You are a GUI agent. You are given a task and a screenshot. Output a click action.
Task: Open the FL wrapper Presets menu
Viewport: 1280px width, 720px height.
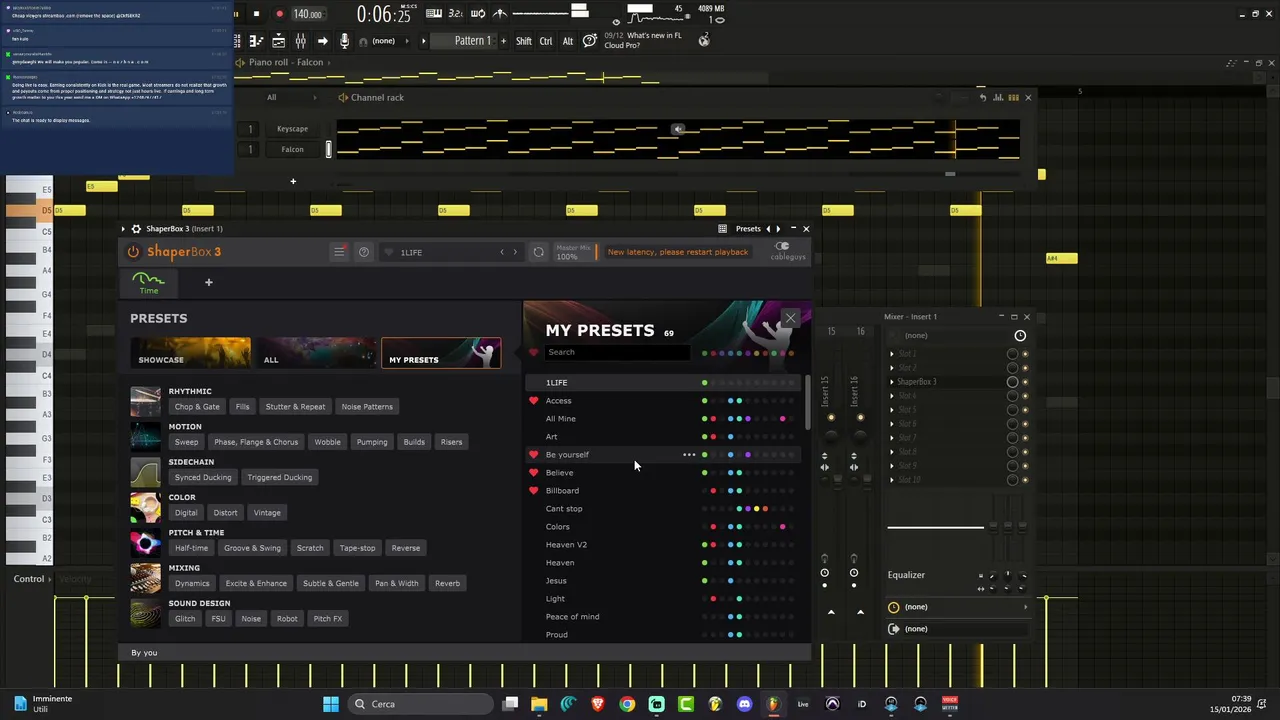click(748, 229)
